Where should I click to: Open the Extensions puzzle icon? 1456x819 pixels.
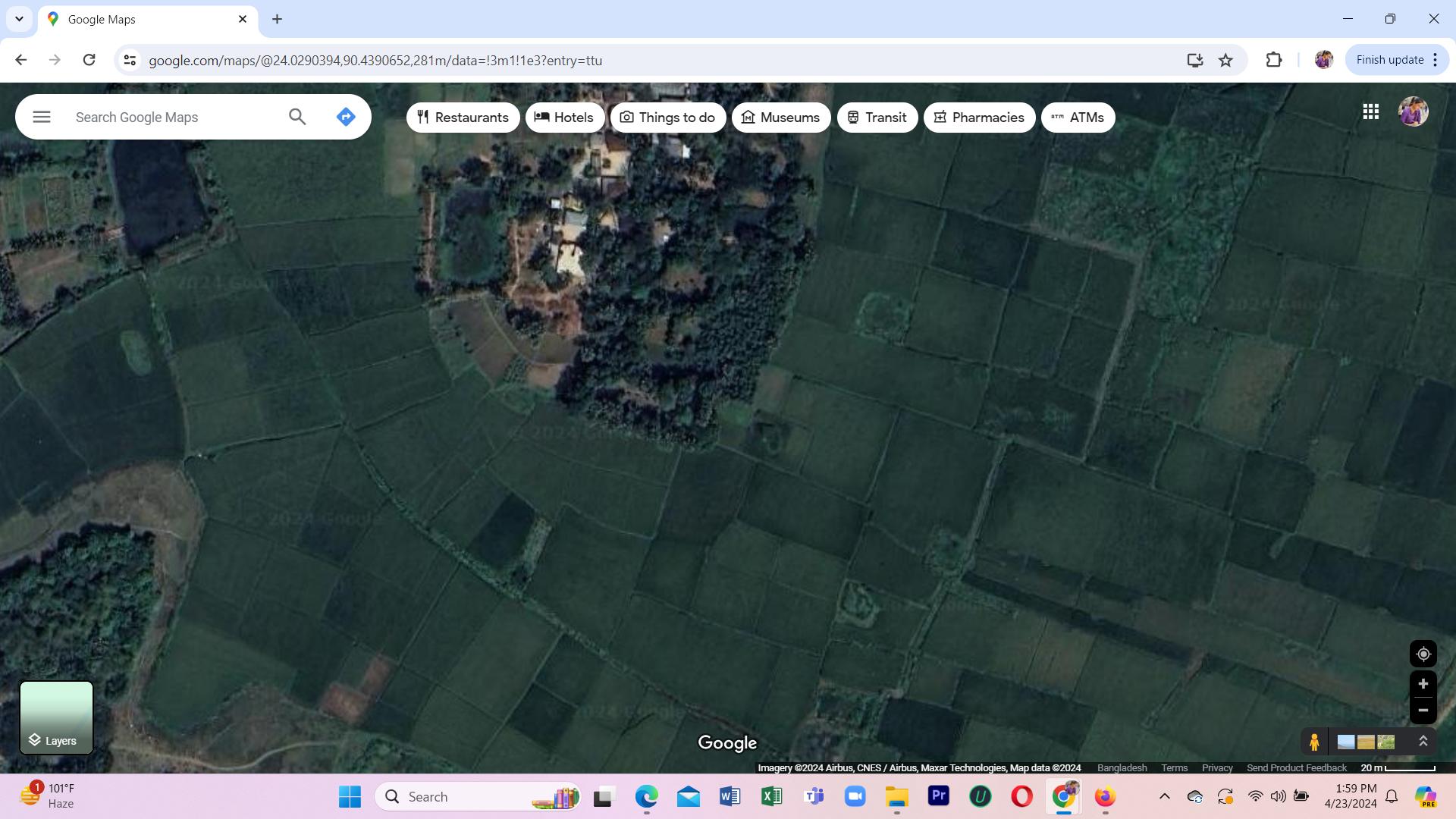click(x=1274, y=60)
